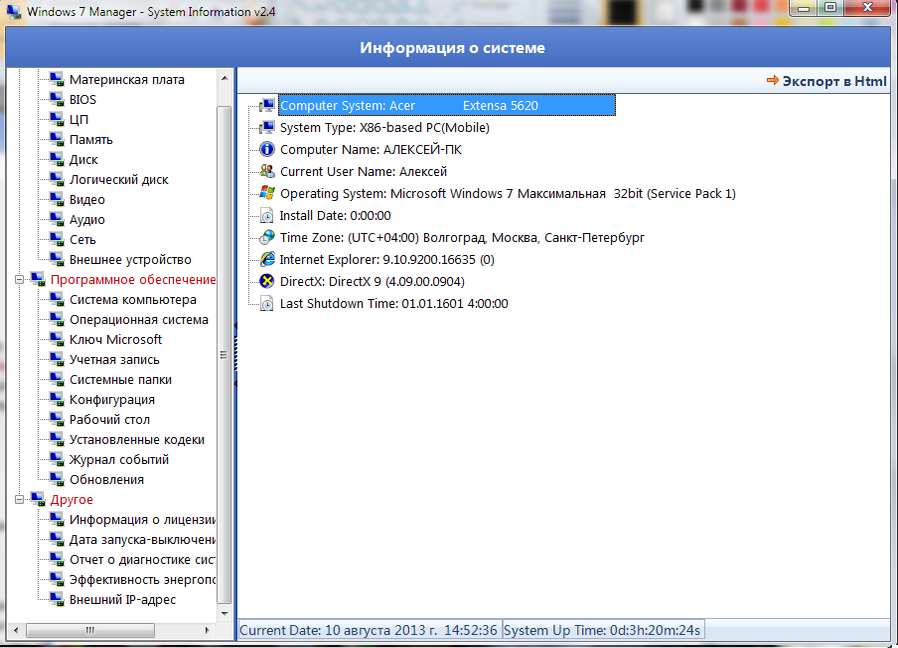
Task: Click the System Type monitor icon
Action: [x=267, y=127]
